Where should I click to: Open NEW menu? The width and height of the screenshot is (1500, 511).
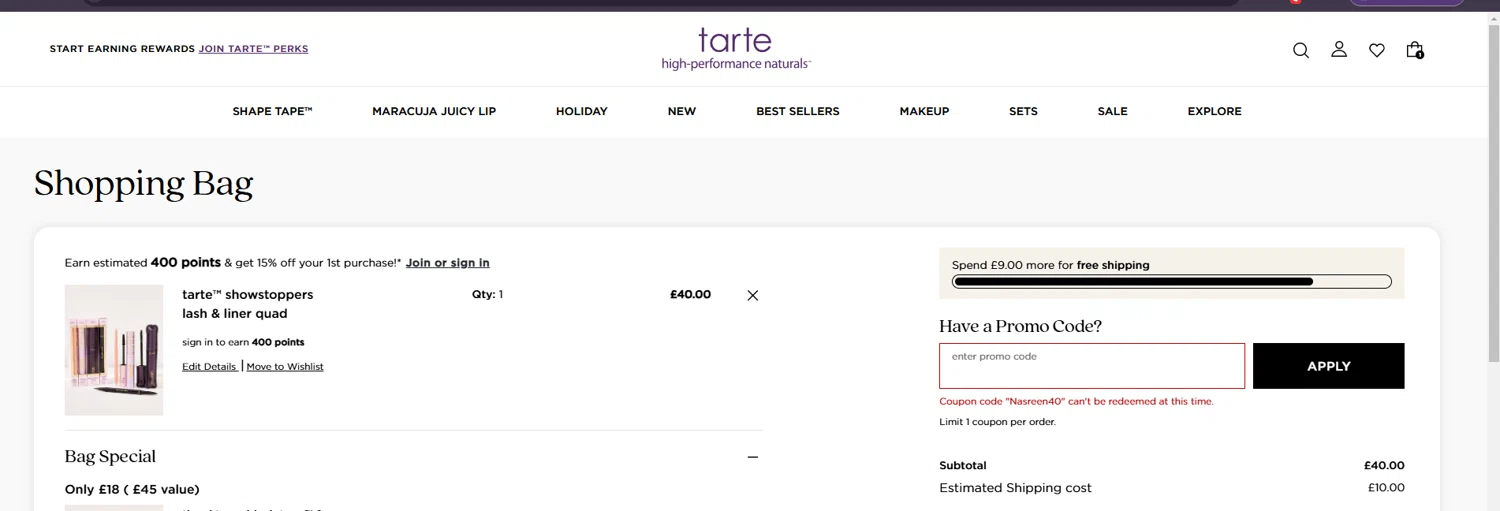[x=682, y=111]
